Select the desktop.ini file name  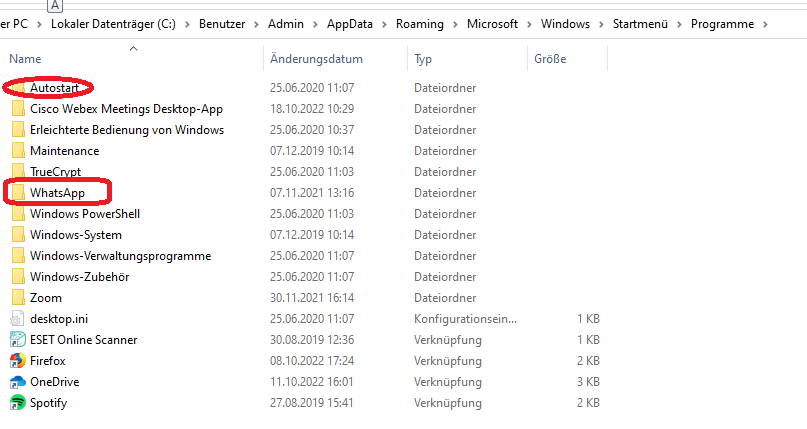(x=59, y=319)
